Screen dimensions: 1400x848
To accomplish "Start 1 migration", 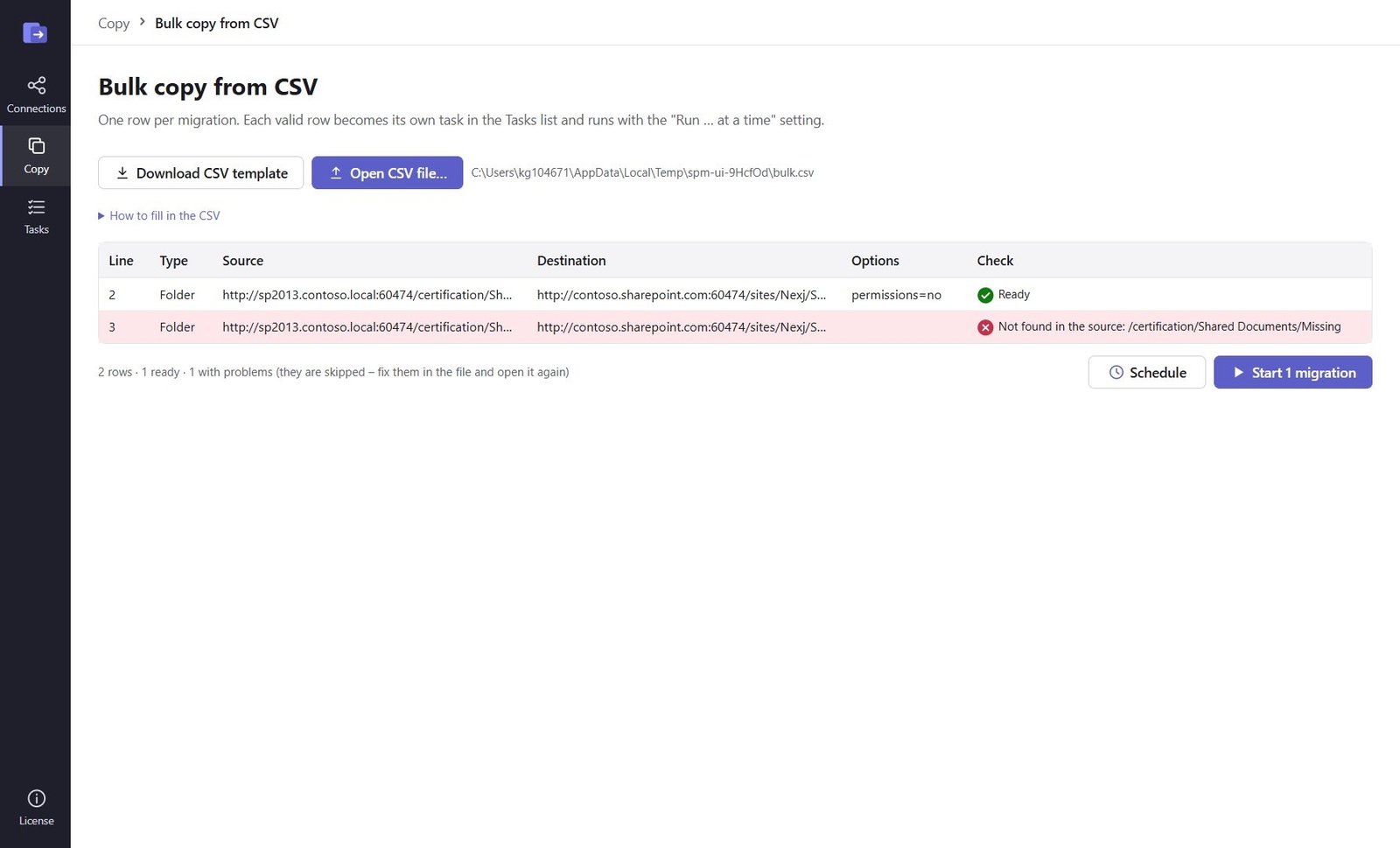I will [1292, 372].
